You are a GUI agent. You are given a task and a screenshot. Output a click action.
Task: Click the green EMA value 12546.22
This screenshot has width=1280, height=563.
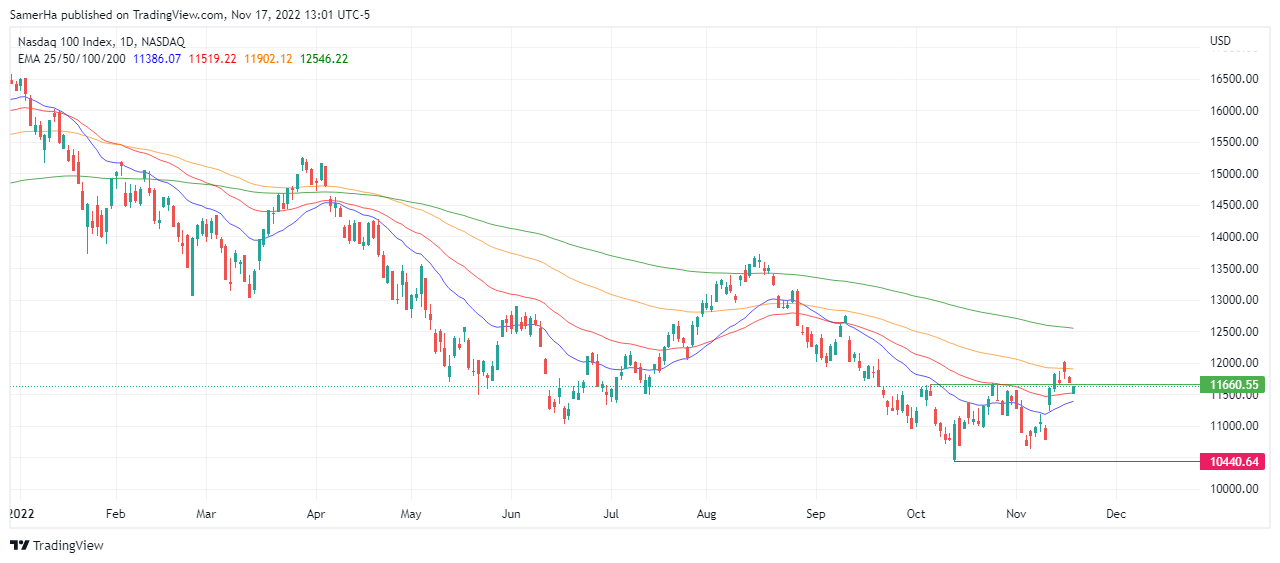pos(323,59)
